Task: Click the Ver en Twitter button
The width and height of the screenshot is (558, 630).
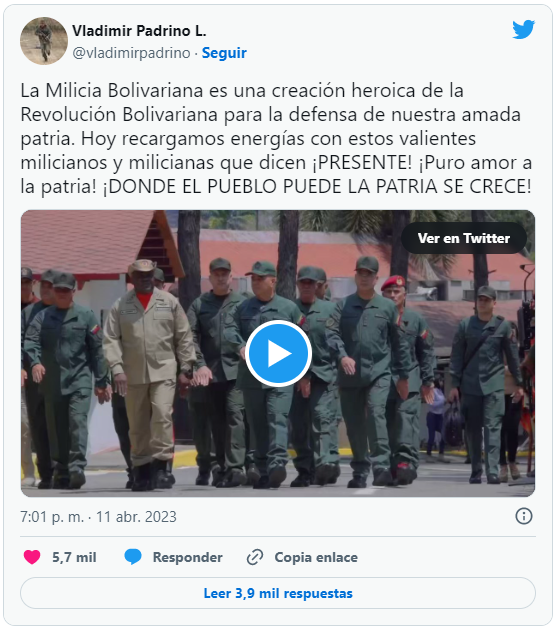Action: 464,238
